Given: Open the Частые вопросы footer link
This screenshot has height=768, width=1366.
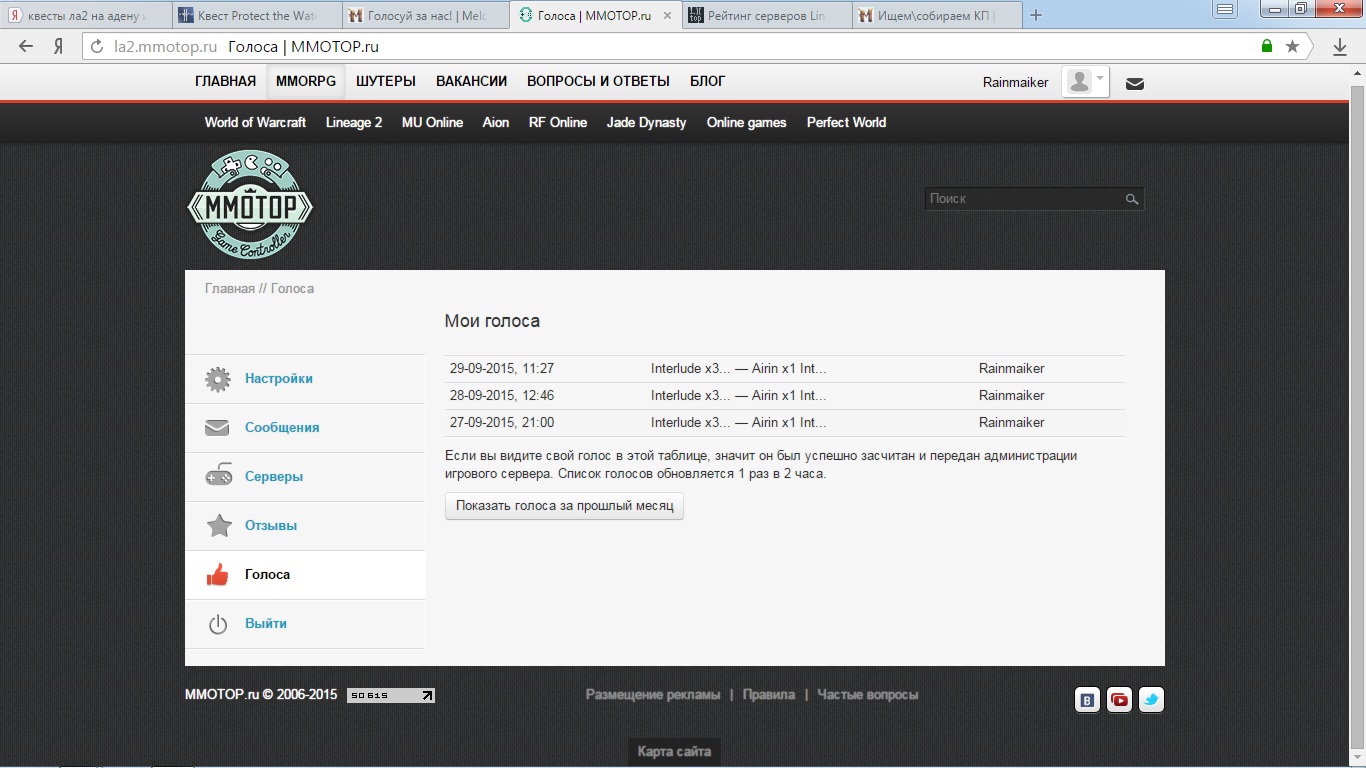Looking at the screenshot, I should (x=868, y=695).
